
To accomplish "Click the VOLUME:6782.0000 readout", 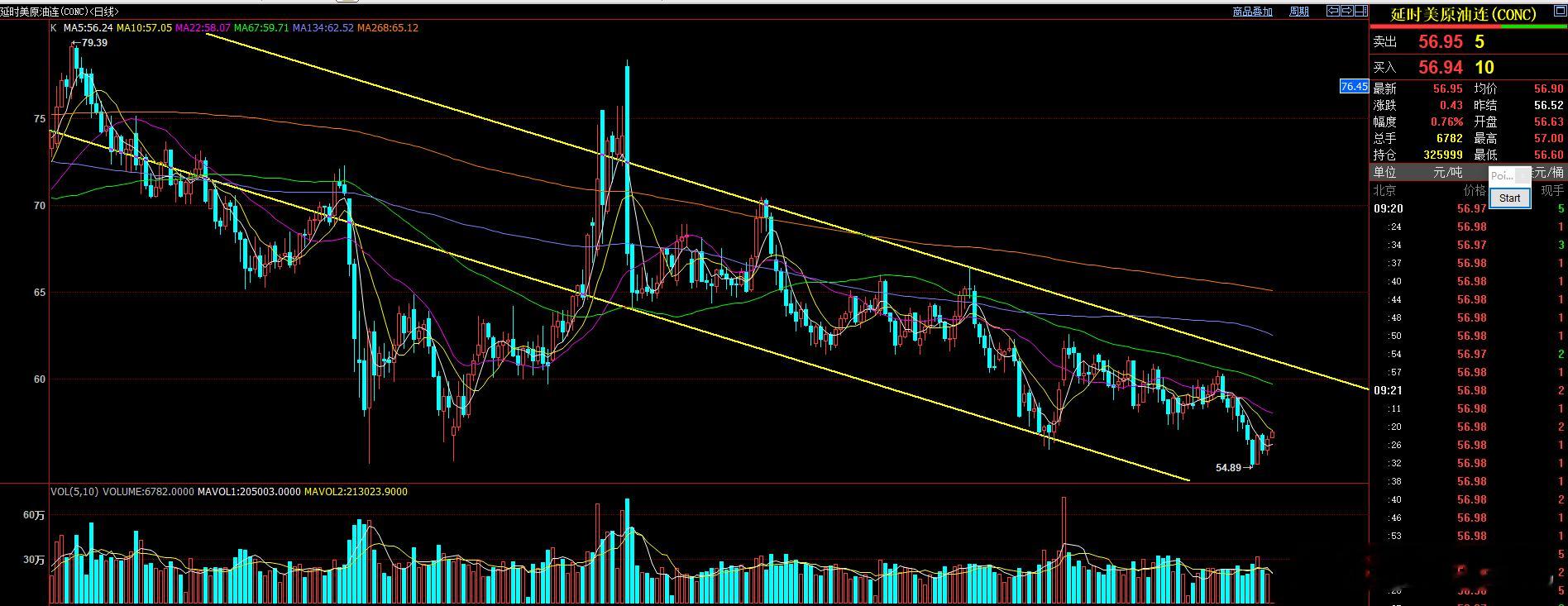I will click(148, 491).
